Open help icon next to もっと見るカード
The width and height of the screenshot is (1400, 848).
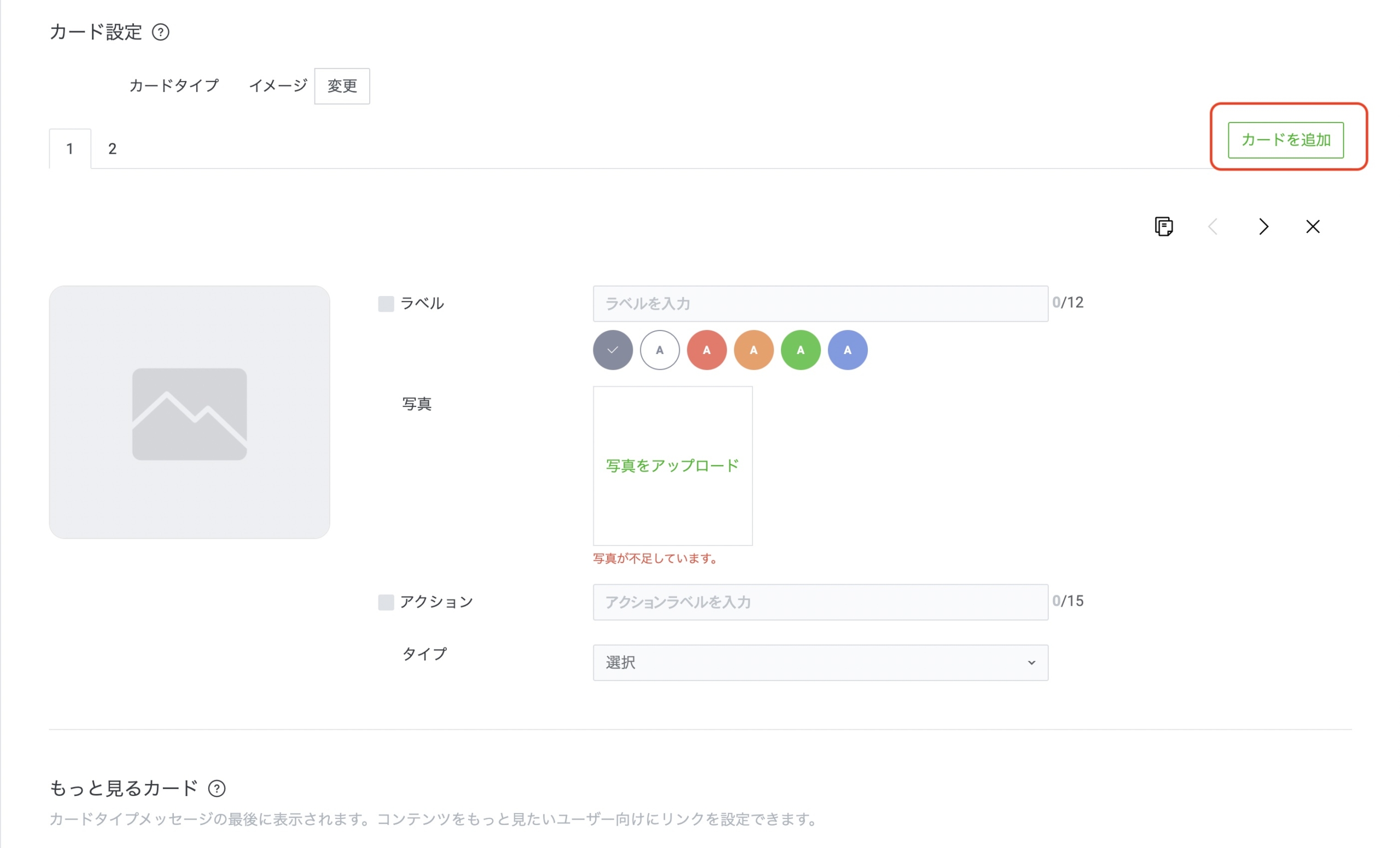[217, 788]
